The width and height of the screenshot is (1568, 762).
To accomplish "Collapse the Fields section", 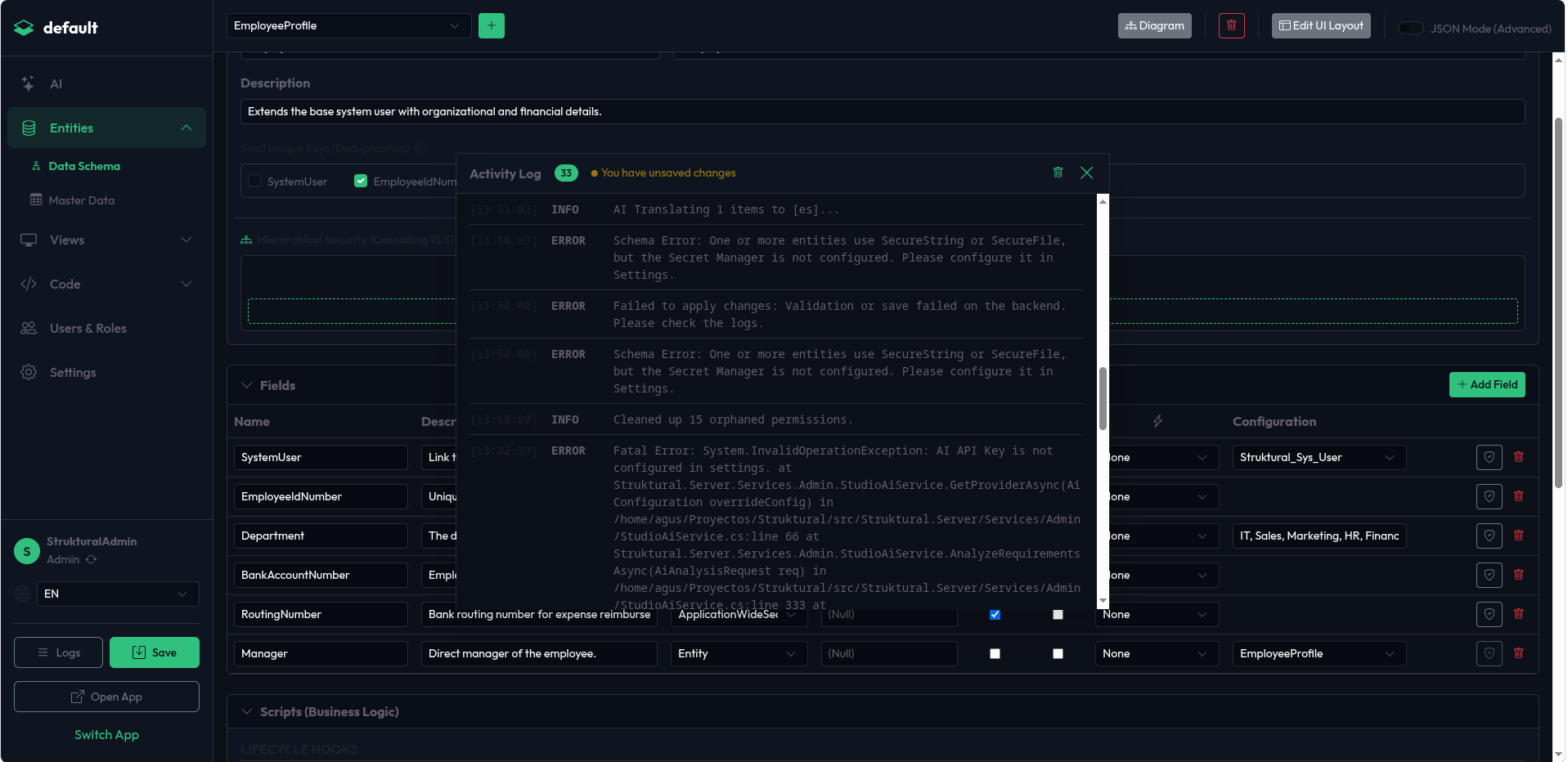I will (246, 385).
